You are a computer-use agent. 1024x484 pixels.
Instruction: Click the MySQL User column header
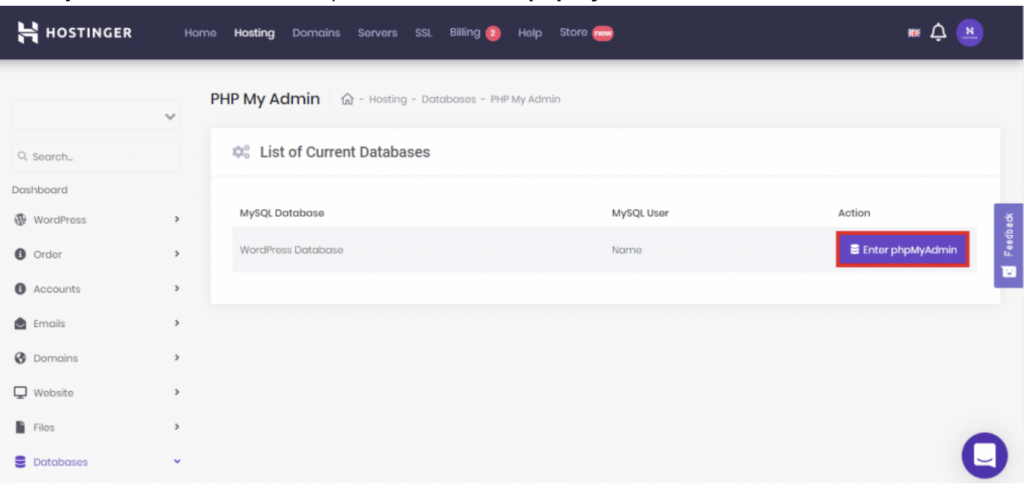640,213
